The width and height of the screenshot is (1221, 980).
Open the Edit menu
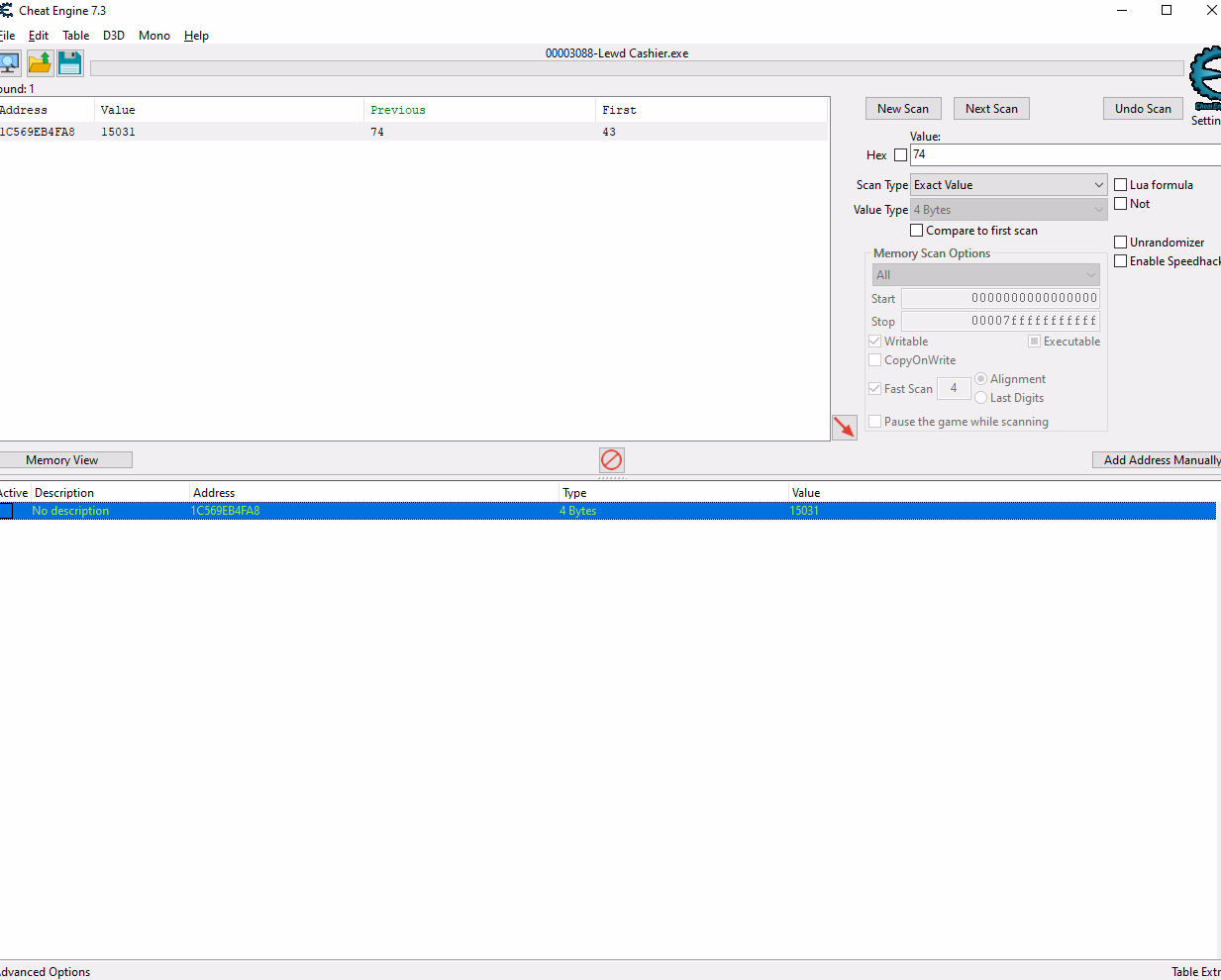pyautogui.click(x=39, y=36)
